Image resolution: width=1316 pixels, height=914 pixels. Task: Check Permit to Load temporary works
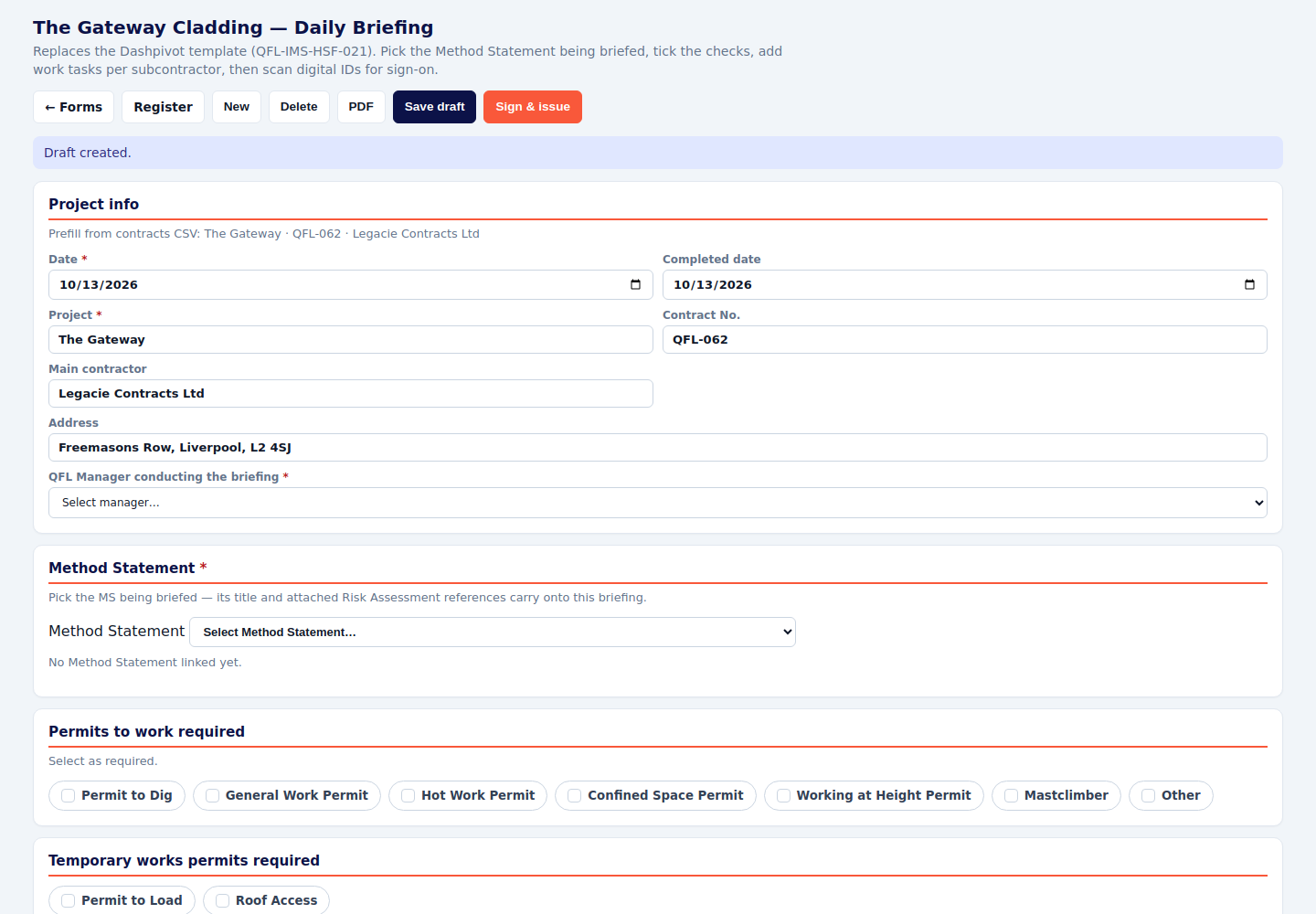(x=69, y=900)
